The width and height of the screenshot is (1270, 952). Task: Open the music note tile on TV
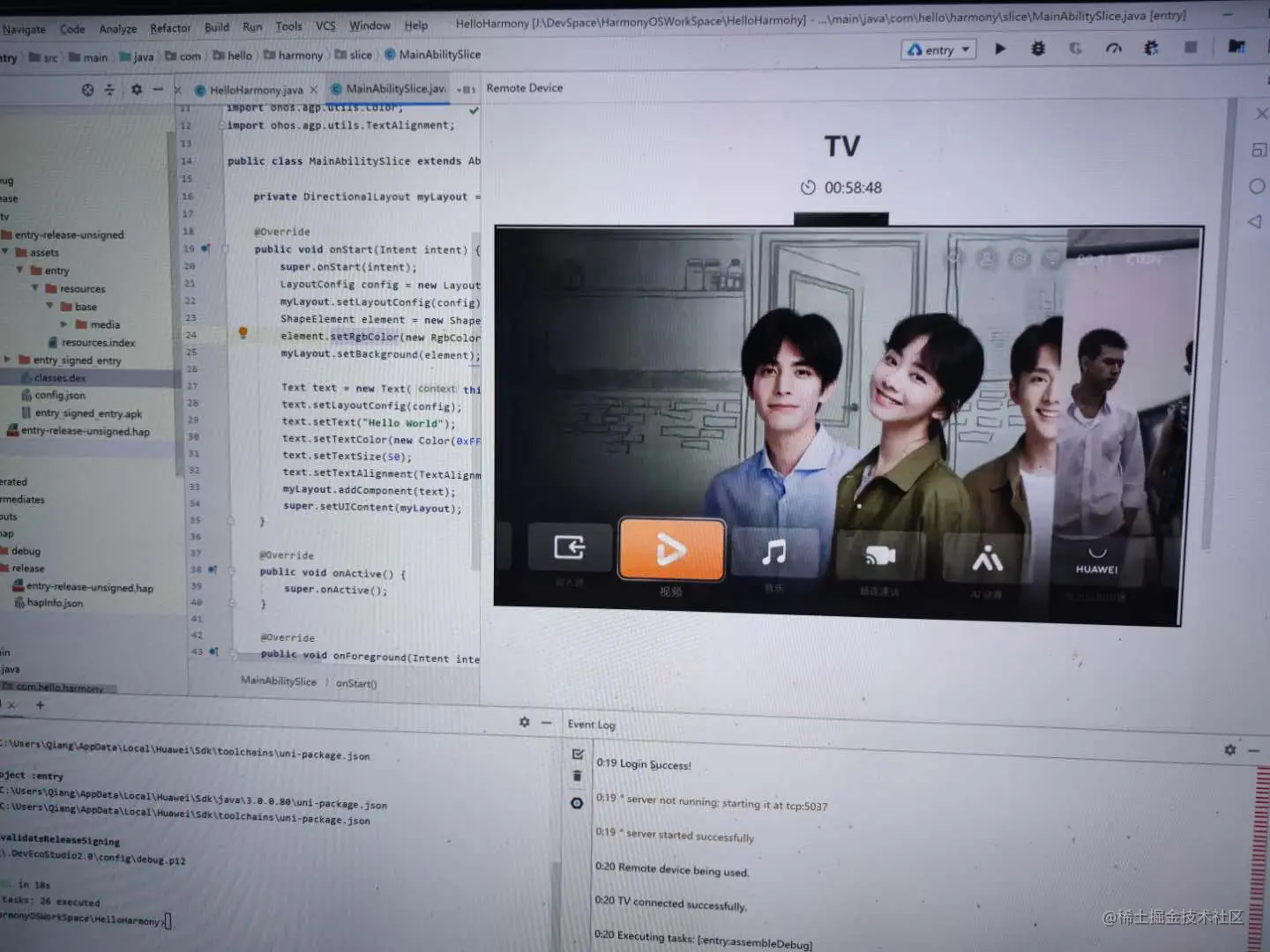click(773, 553)
